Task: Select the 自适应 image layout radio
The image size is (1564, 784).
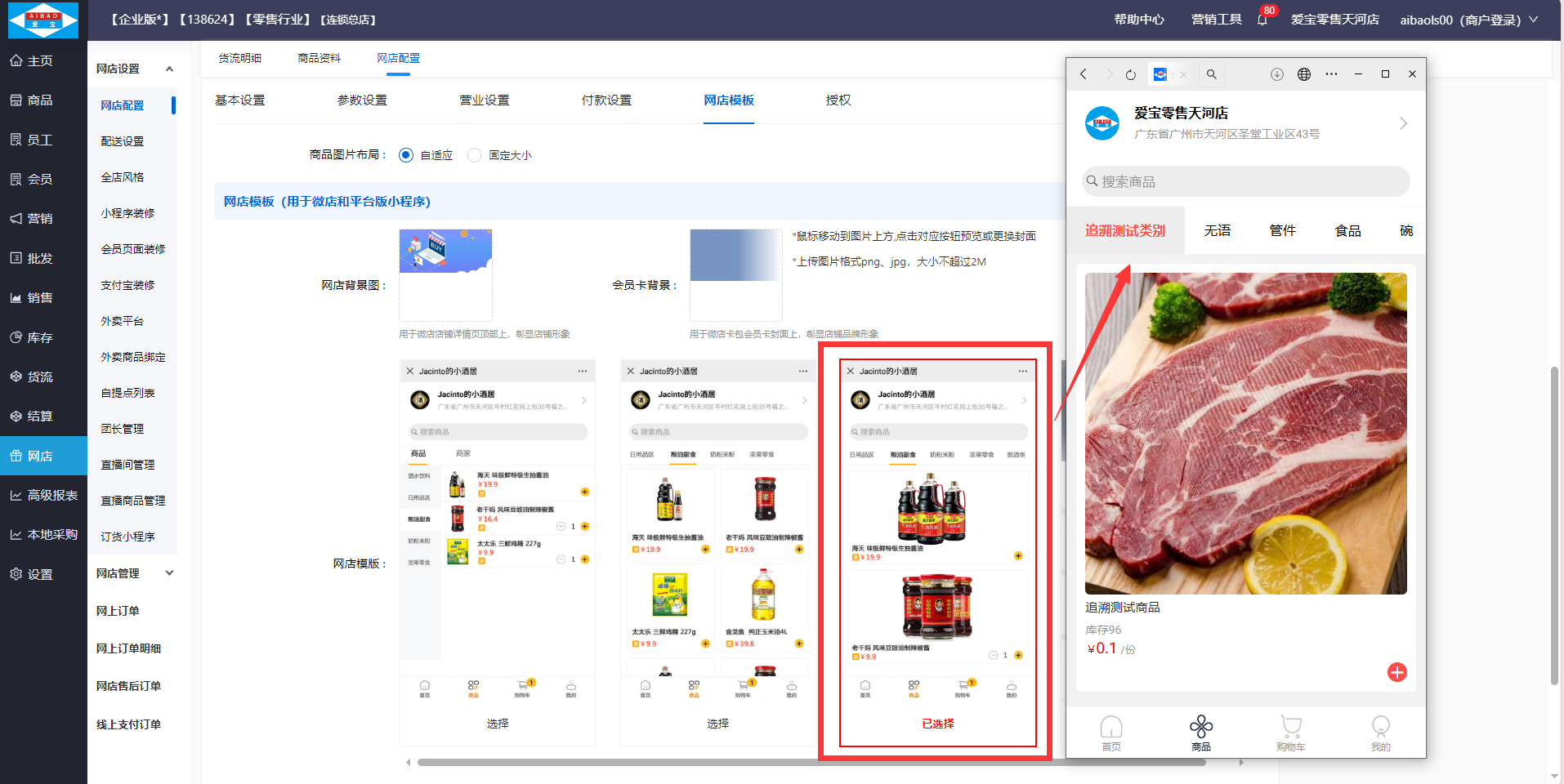Action: [x=406, y=155]
